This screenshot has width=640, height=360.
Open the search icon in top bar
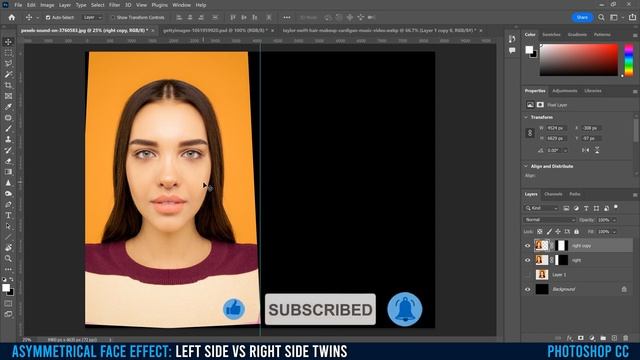coord(601,18)
